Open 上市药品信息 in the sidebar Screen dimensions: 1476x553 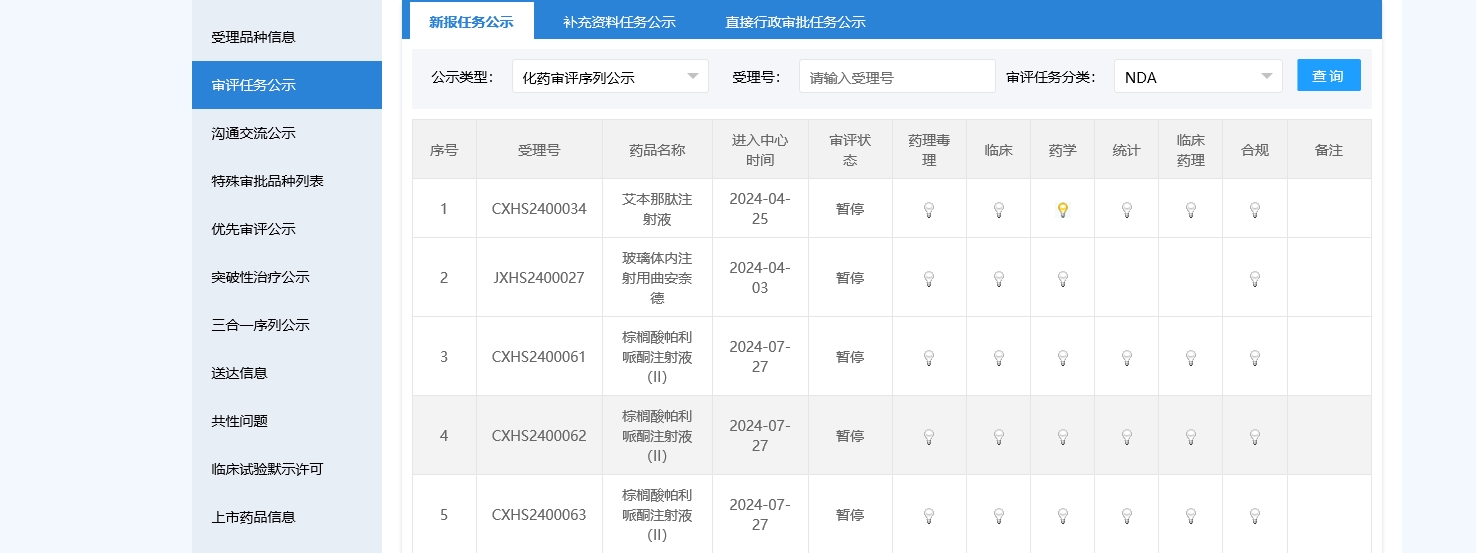coord(287,517)
